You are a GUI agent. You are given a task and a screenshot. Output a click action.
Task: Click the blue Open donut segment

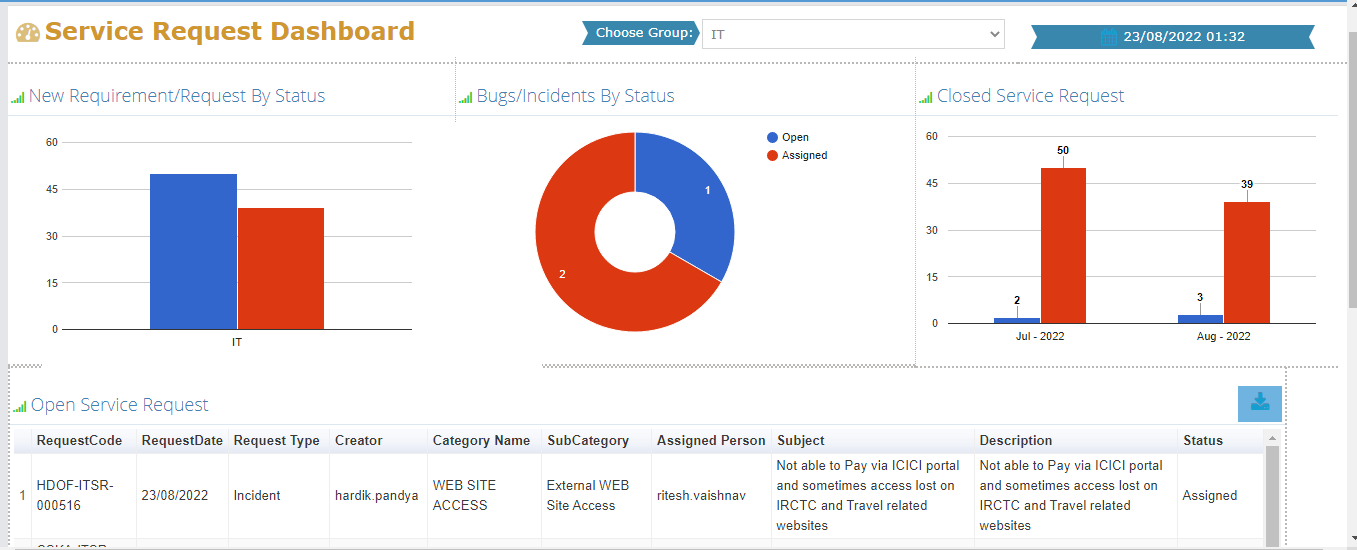pyautogui.click(x=695, y=200)
